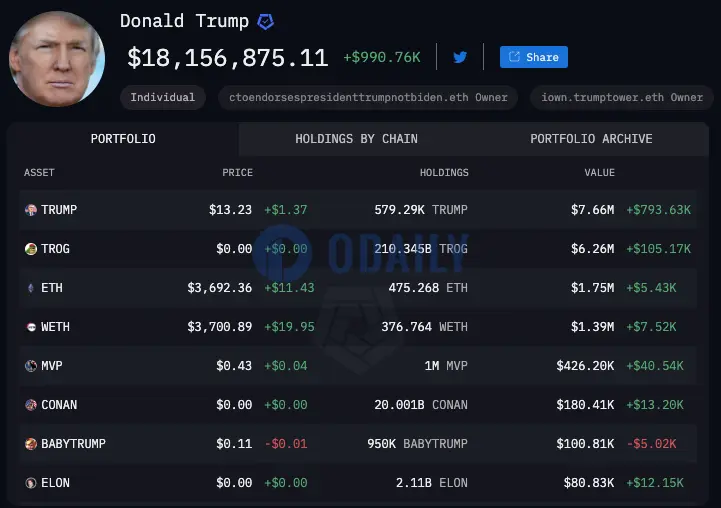Click the 2.11B ELON holdings

point(432,483)
